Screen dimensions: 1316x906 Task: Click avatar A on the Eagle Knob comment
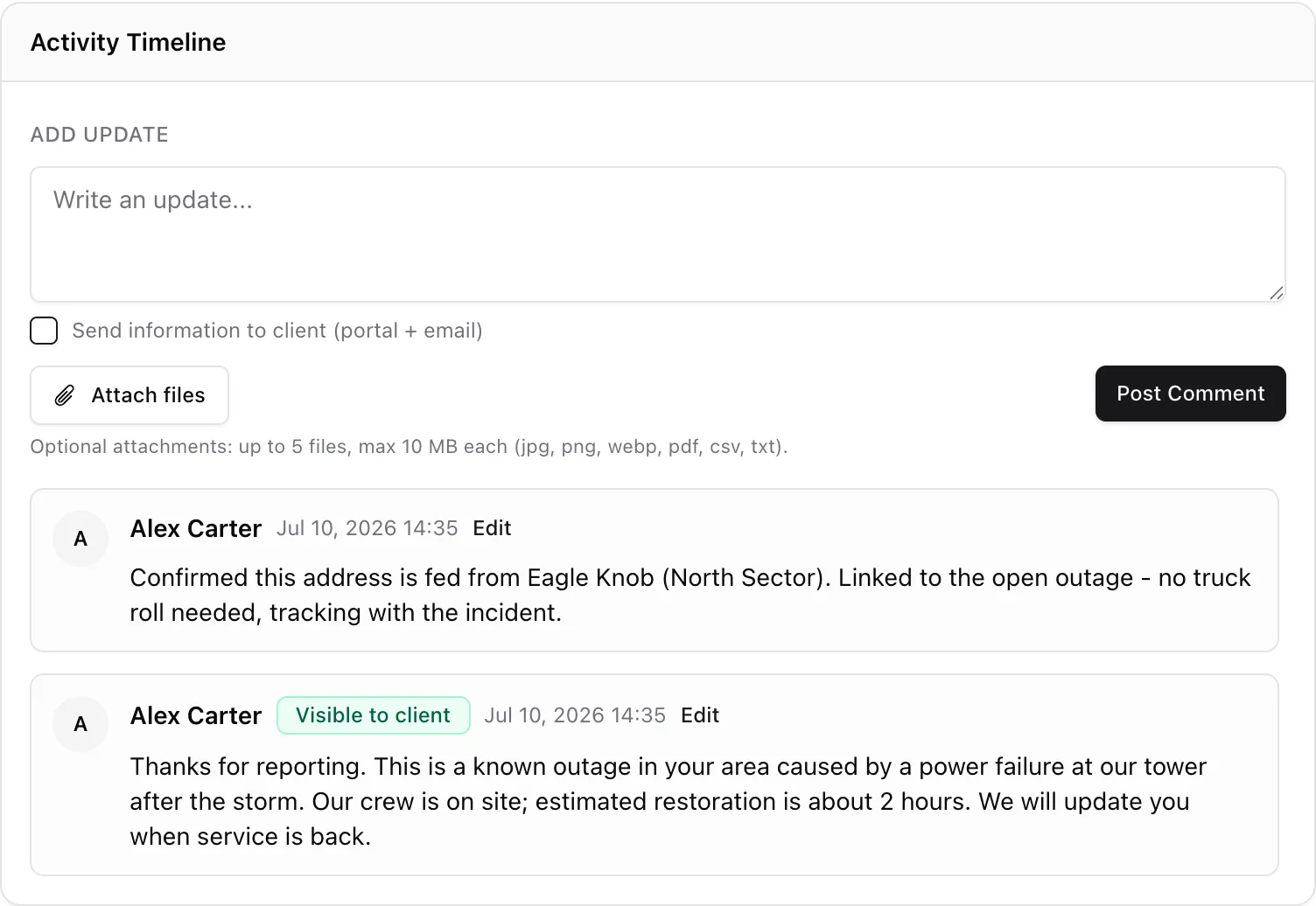point(80,539)
